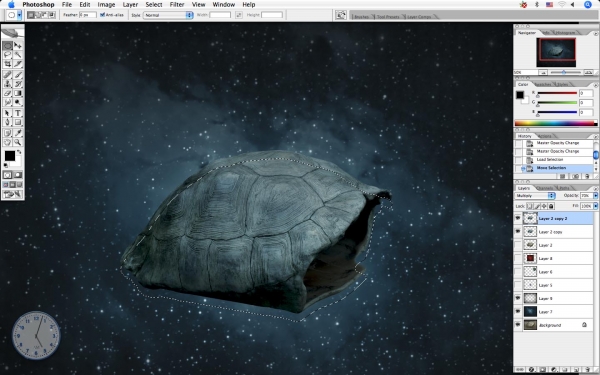Viewport: 600px width, 375px height.
Task: Open the Apple menu
Action: [11, 5]
